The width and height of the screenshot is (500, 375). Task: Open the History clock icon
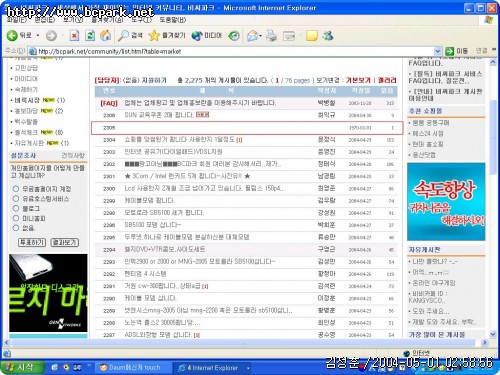tap(234, 35)
